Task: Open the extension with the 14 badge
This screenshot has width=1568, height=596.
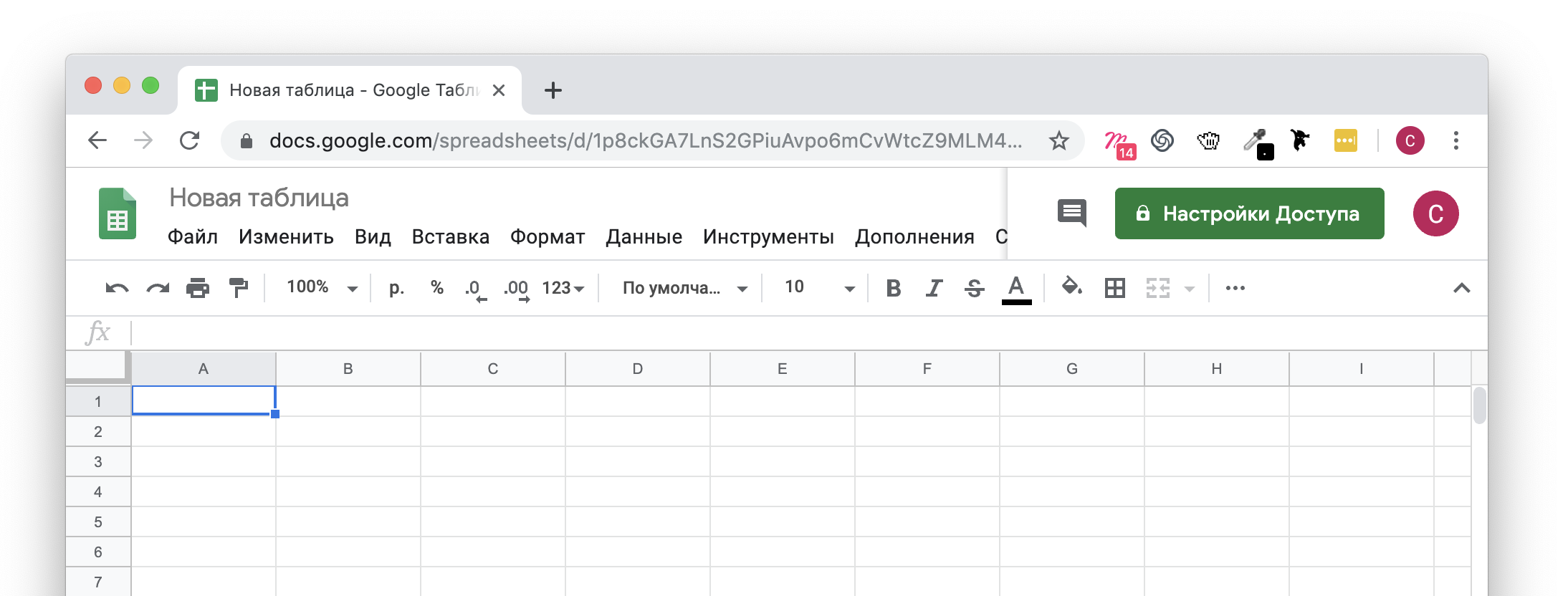Action: (x=1120, y=143)
